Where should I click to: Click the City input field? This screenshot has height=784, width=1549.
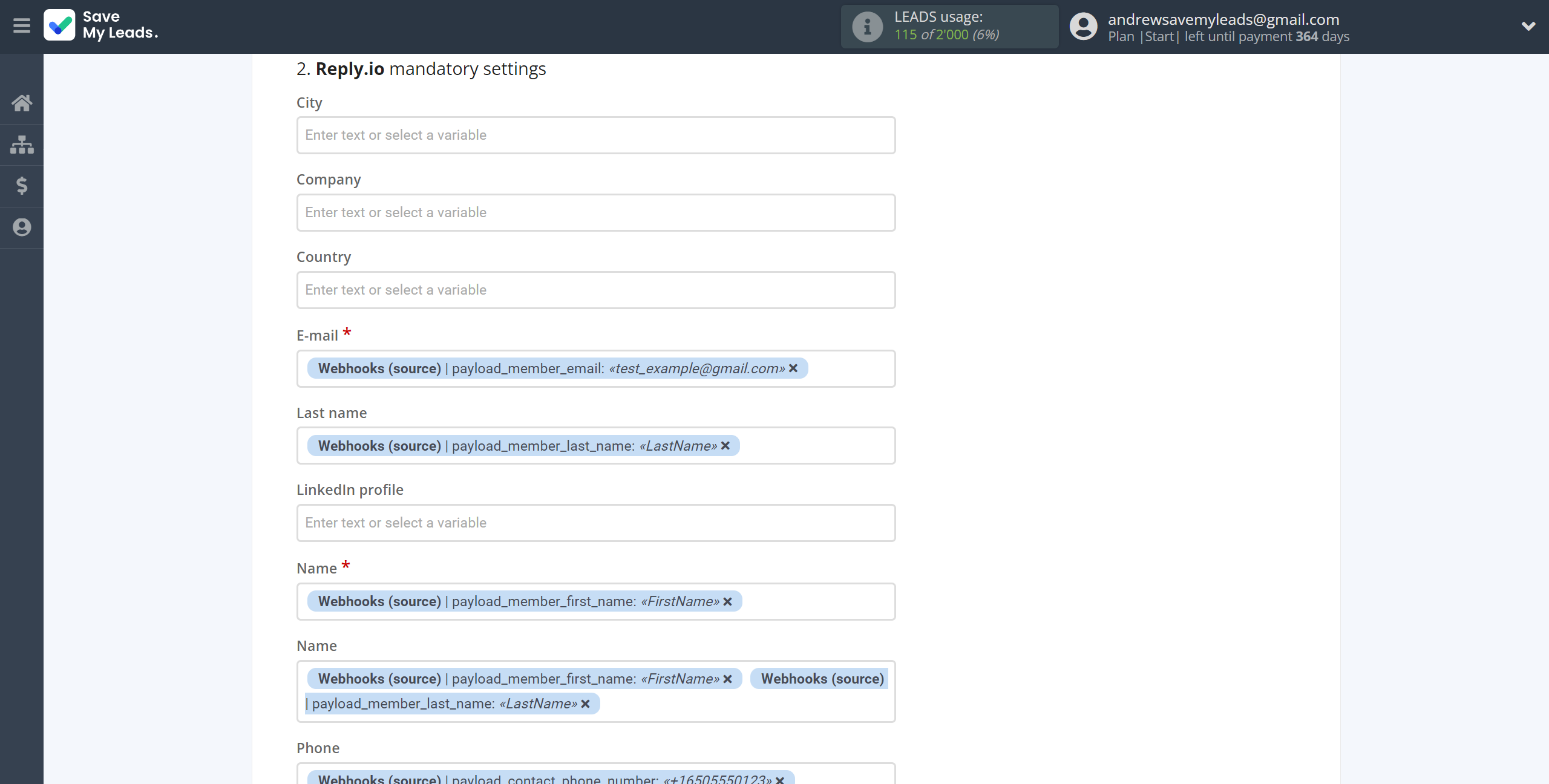click(x=596, y=135)
